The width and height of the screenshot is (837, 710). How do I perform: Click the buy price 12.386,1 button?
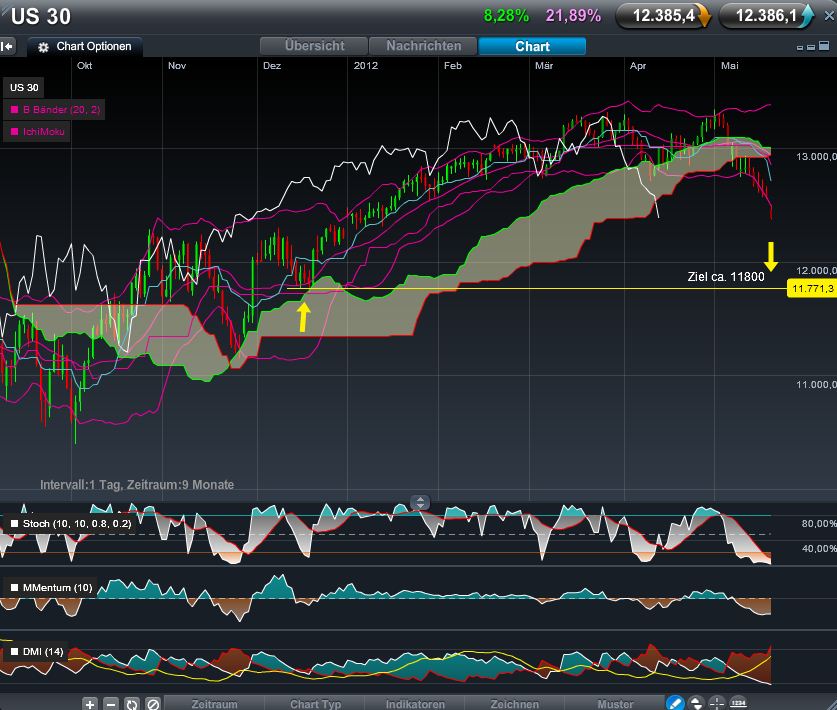(x=767, y=16)
